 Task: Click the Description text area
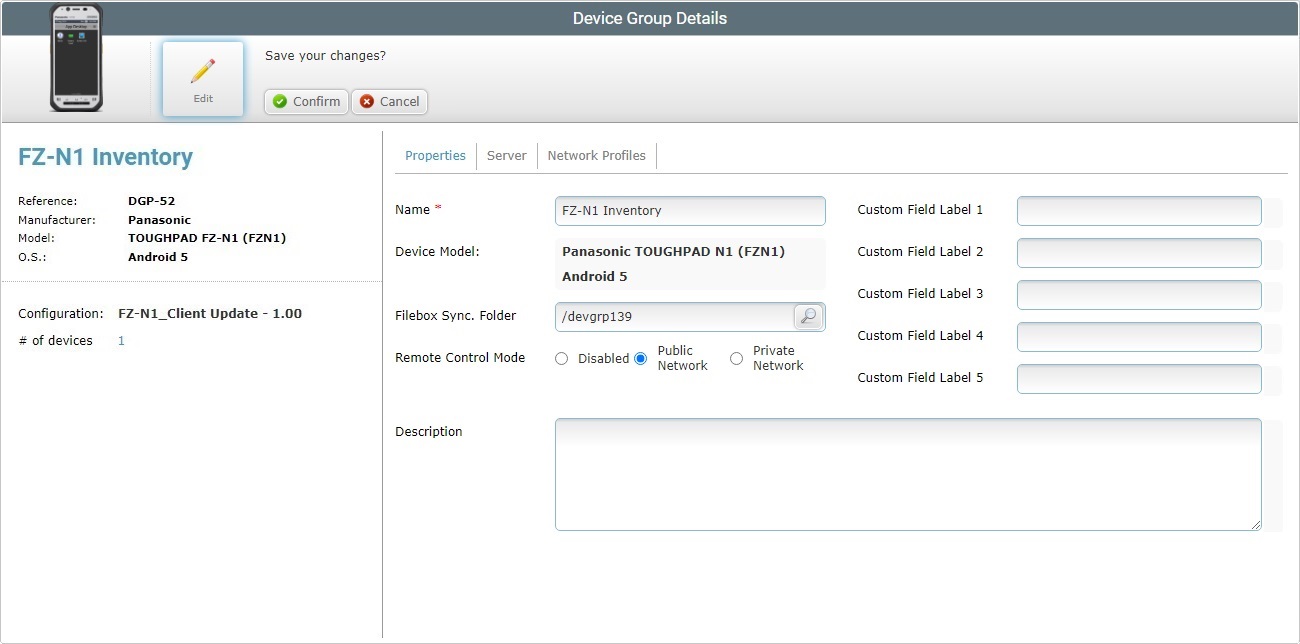pyautogui.click(x=908, y=474)
